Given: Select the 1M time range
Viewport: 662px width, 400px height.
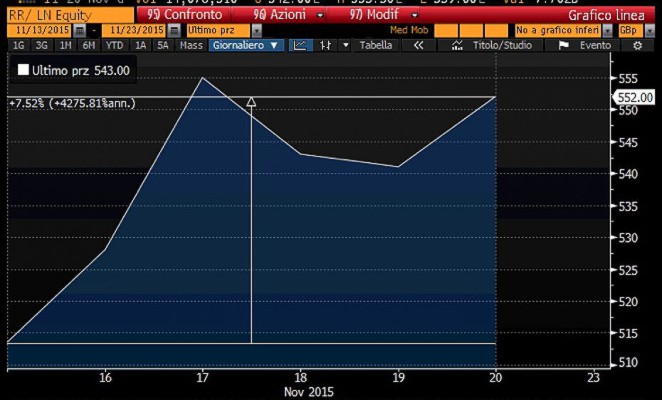Looking at the screenshot, I should (x=64, y=45).
